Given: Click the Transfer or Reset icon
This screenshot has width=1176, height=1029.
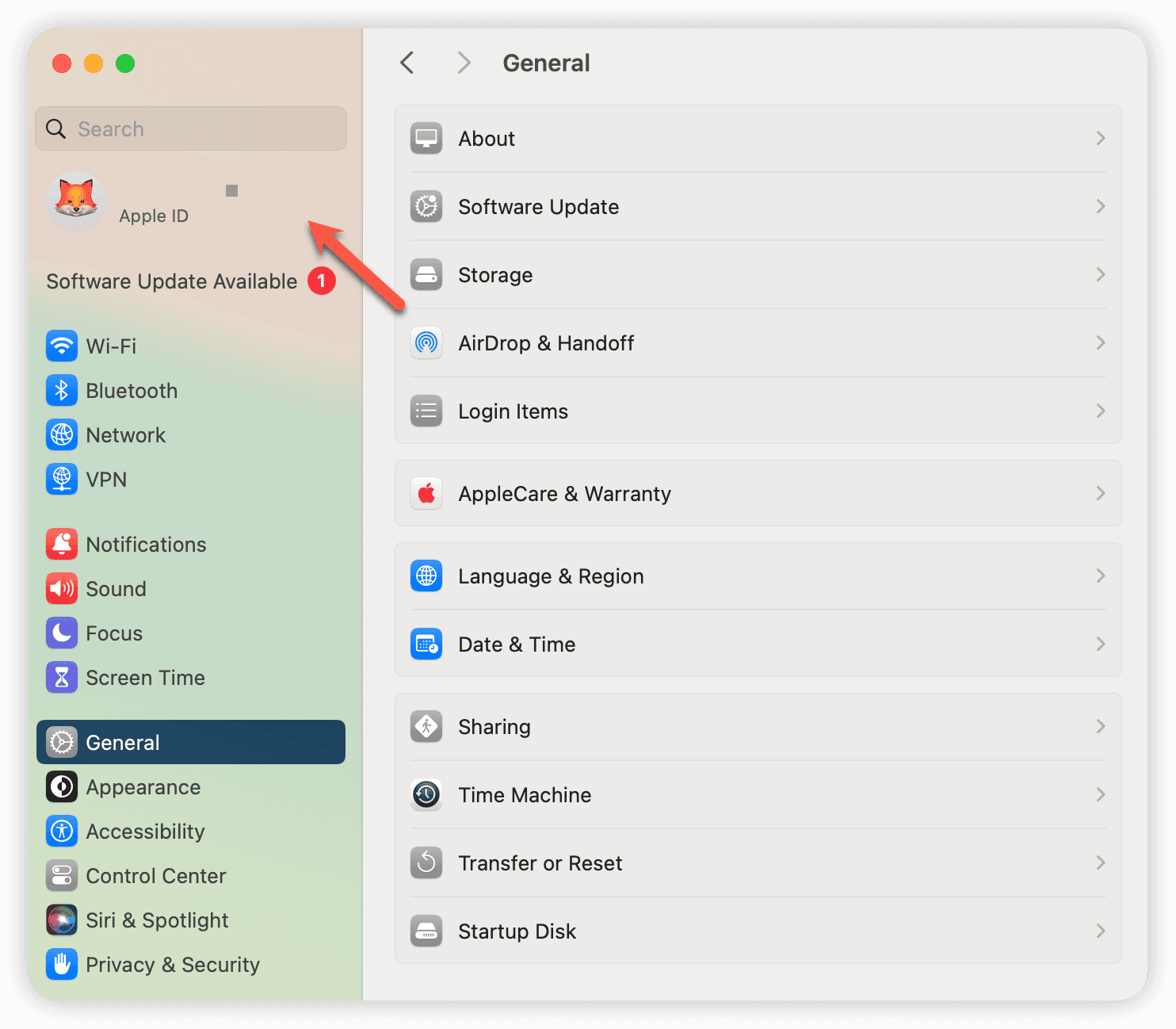Looking at the screenshot, I should tap(426, 863).
